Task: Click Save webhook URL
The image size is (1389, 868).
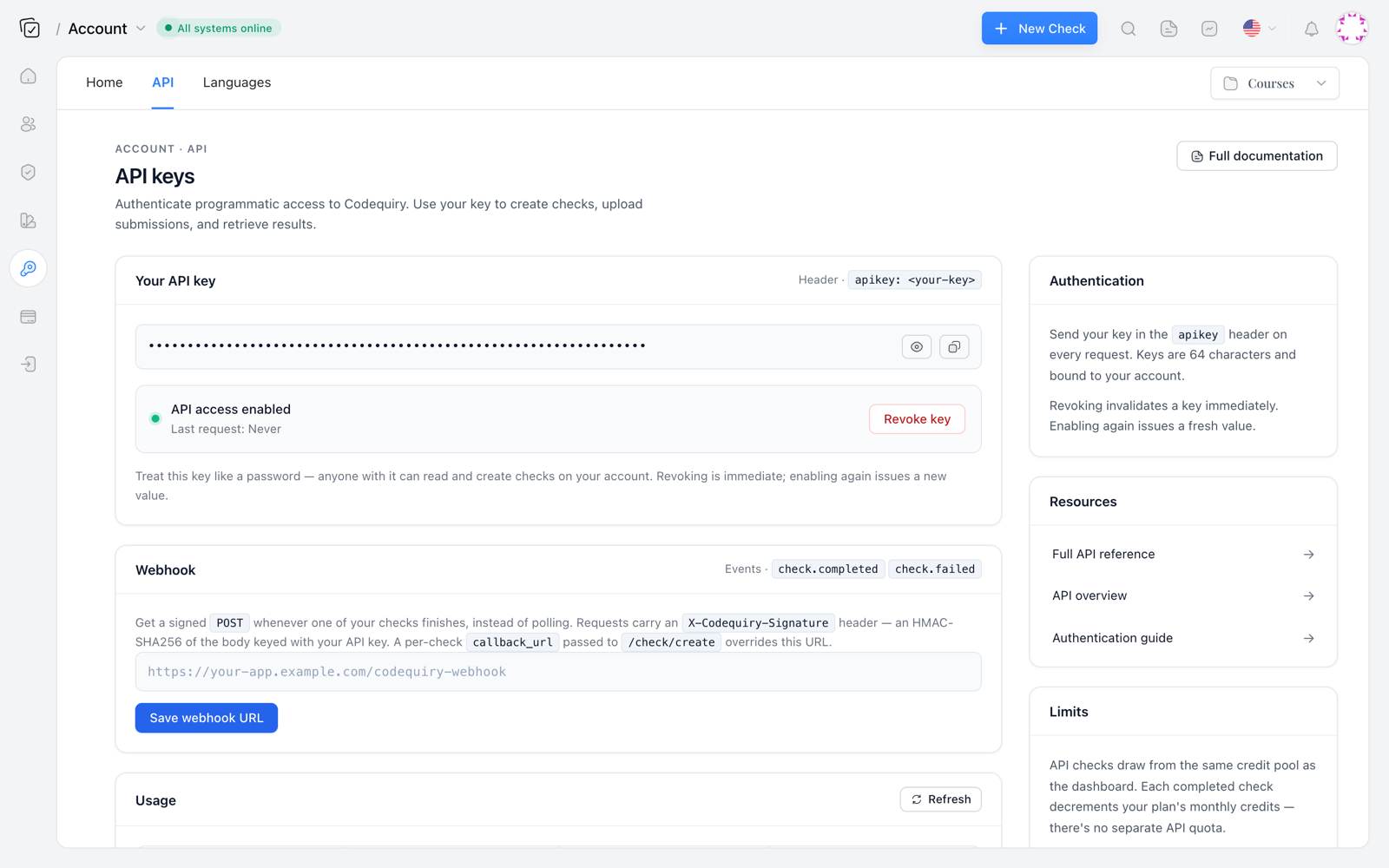Action: pyautogui.click(x=207, y=718)
